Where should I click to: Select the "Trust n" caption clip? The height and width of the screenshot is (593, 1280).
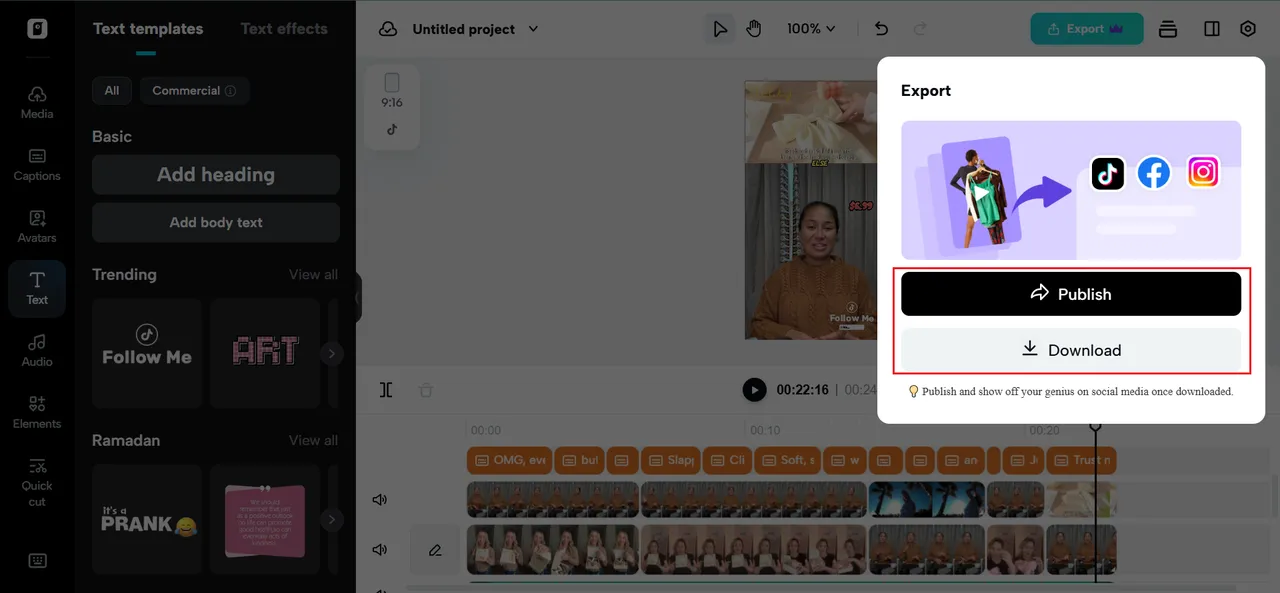(1082, 460)
